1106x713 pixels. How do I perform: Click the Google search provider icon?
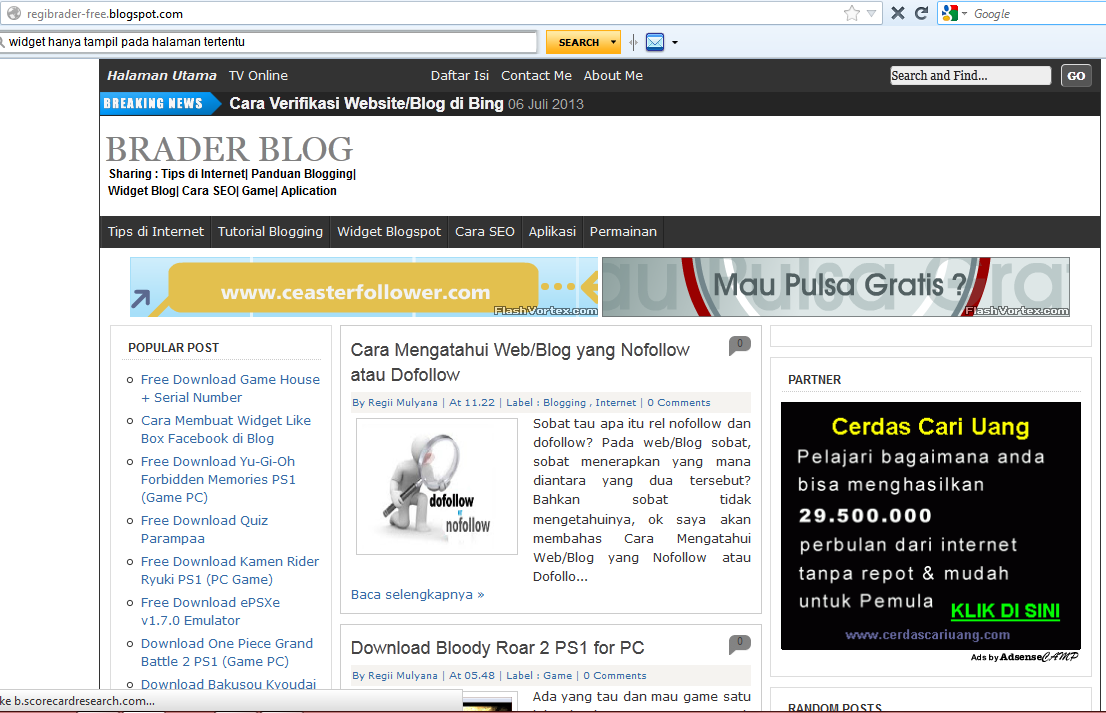(x=949, y=13)
